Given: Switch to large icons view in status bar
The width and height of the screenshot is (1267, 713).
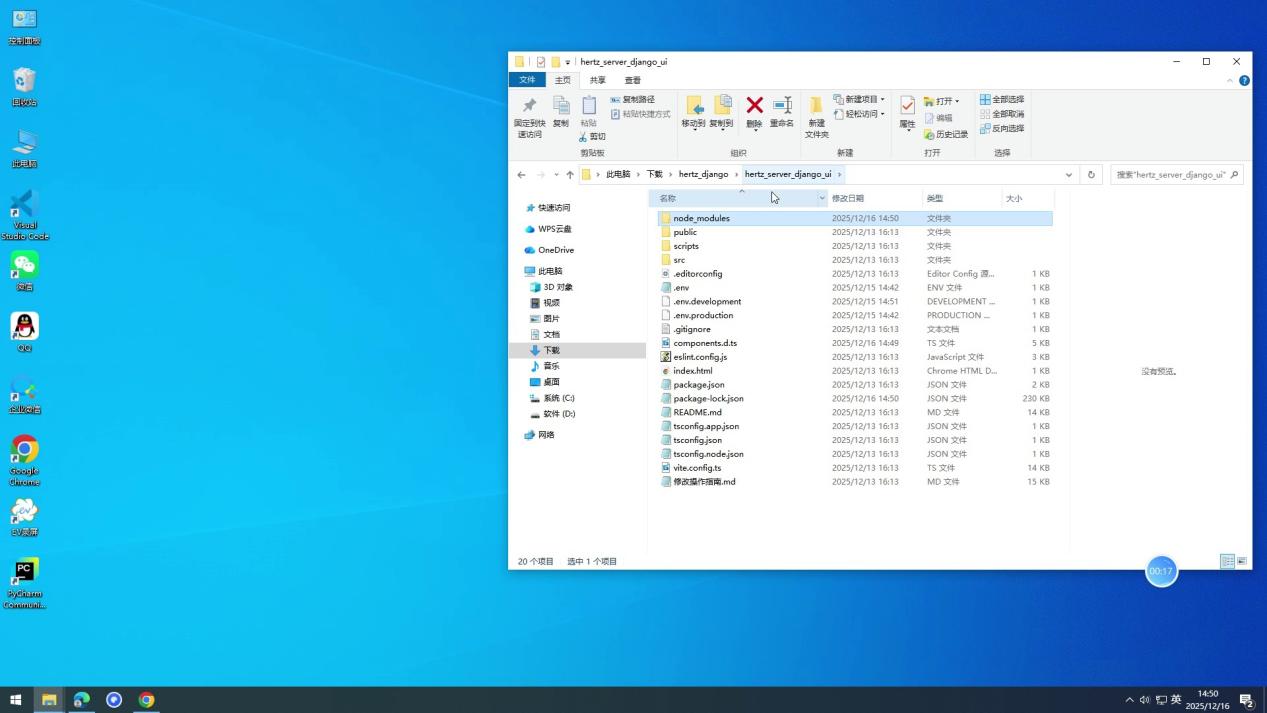Looking at the screenshot, I should (x=1242, y=561).
